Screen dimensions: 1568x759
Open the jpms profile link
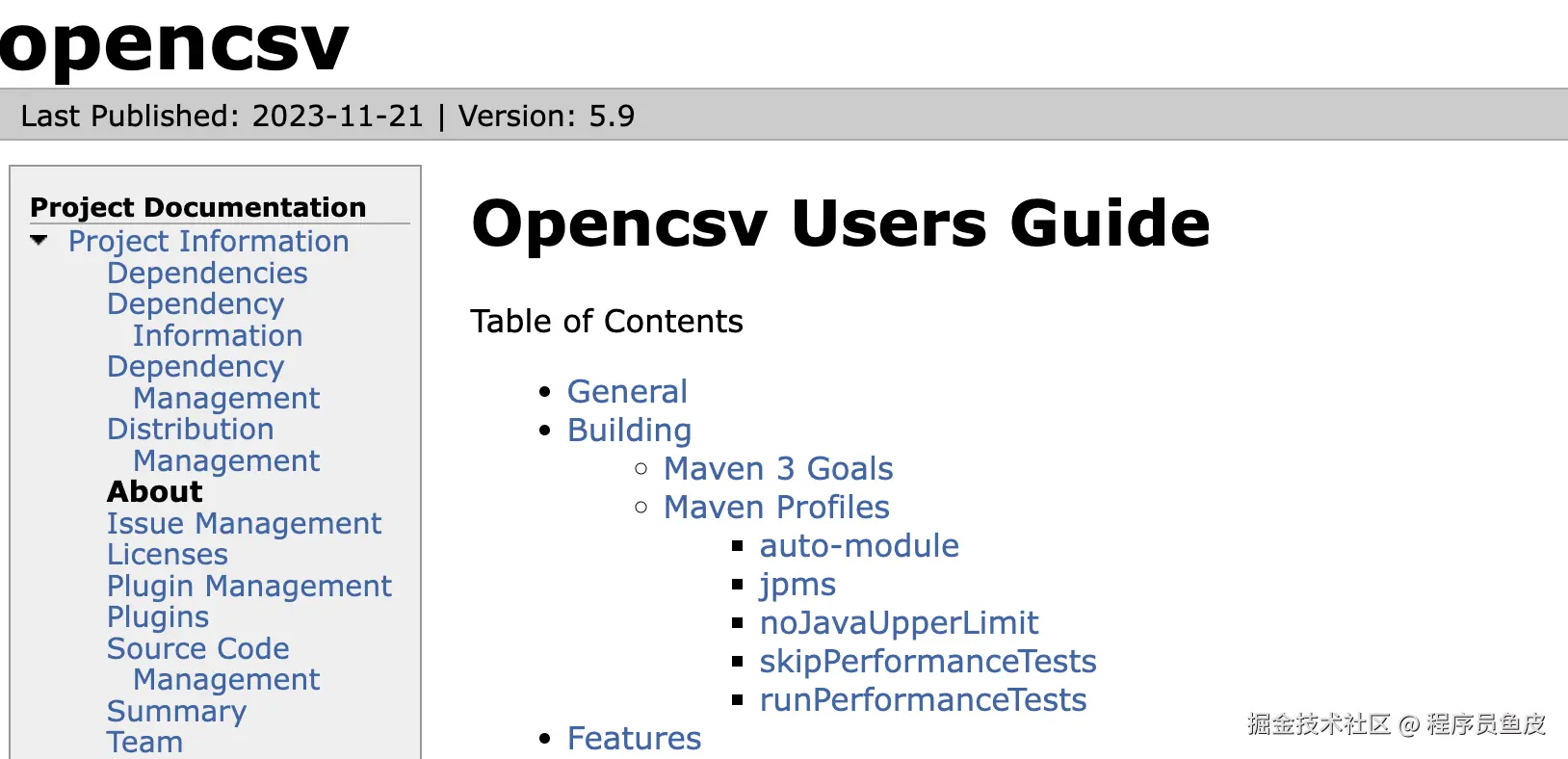pyautogui.click(x=797, y=586)
